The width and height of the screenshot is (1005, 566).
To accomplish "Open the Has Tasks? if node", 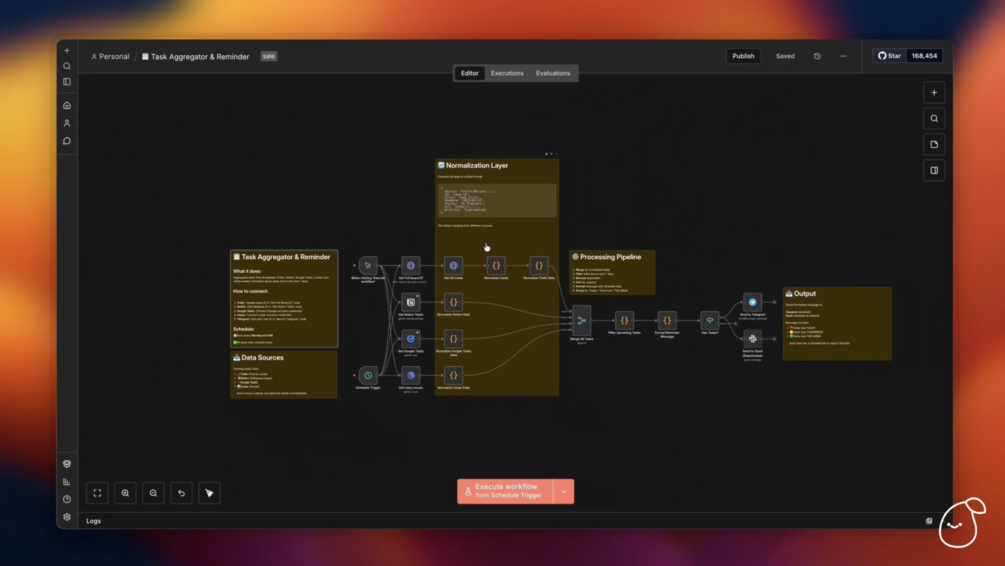I will [x=710, y=320].
